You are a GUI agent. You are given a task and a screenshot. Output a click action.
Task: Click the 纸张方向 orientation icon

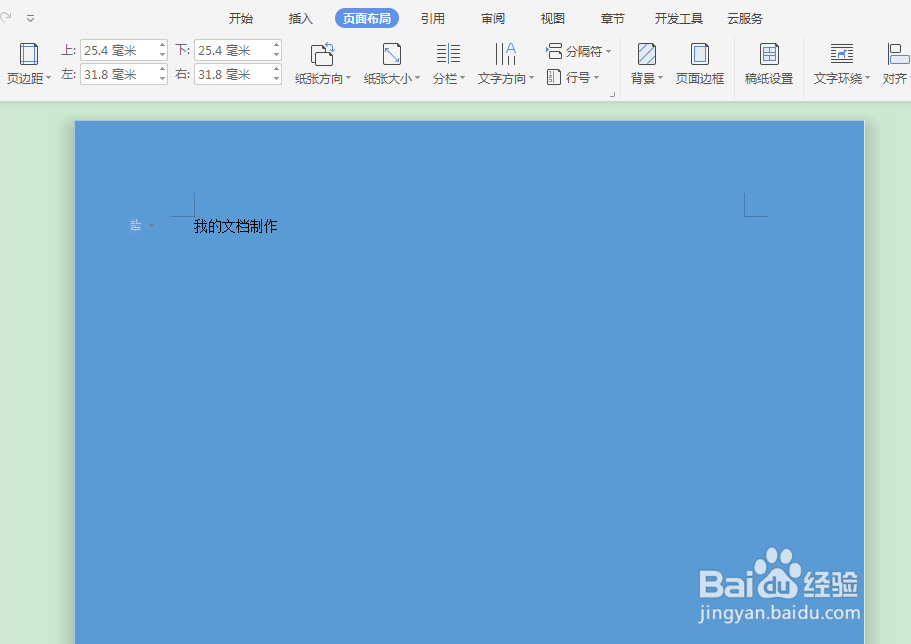pyautogui.click(x=322, y=54)
